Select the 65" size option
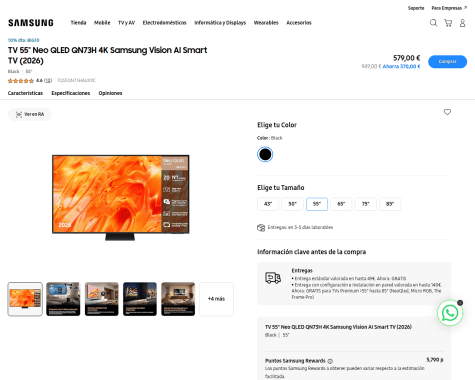Image resolution: width=475 pixels, height=380 pixels. click(341, 204)
